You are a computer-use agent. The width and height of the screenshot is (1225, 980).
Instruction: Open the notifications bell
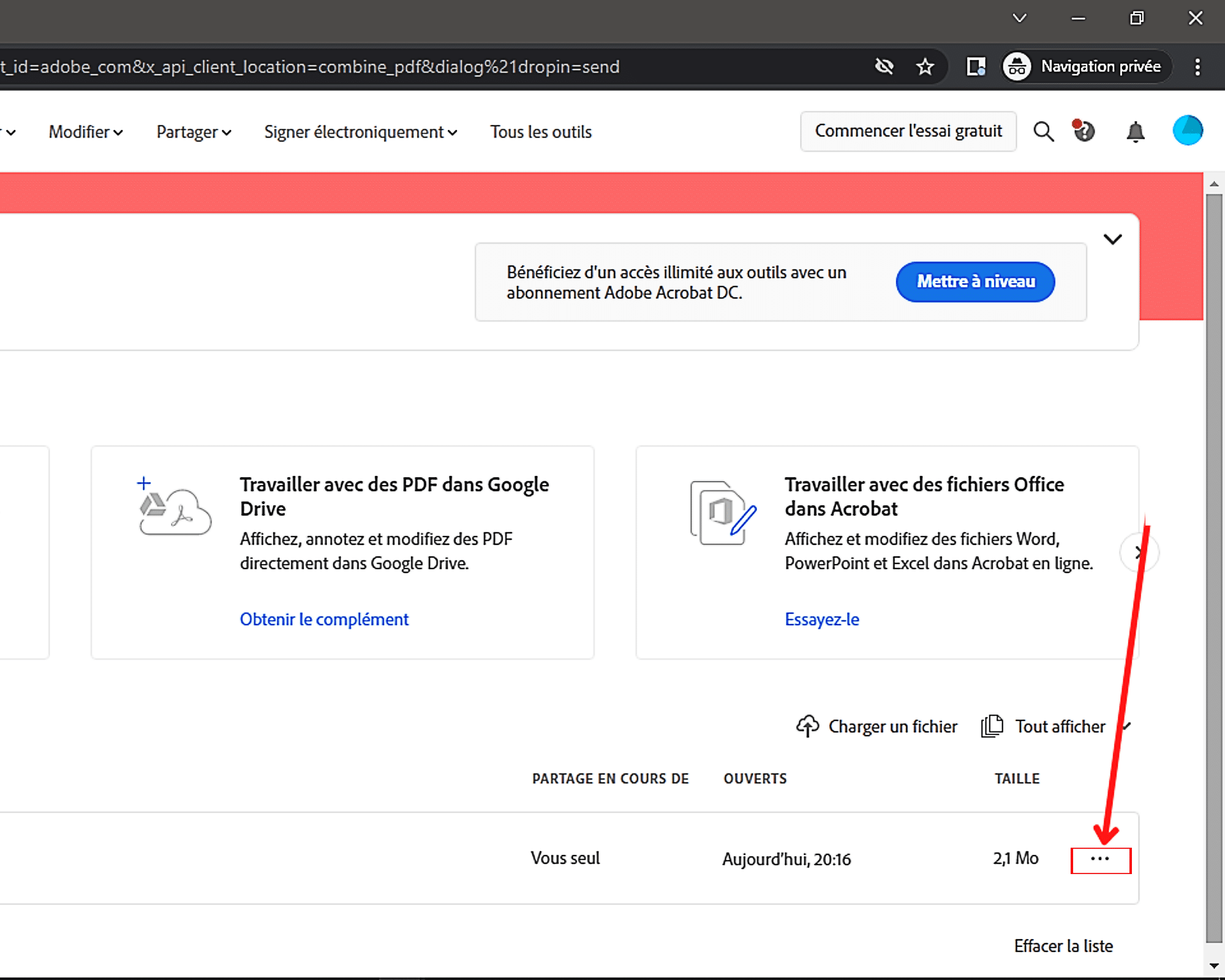coord(1136,132)
